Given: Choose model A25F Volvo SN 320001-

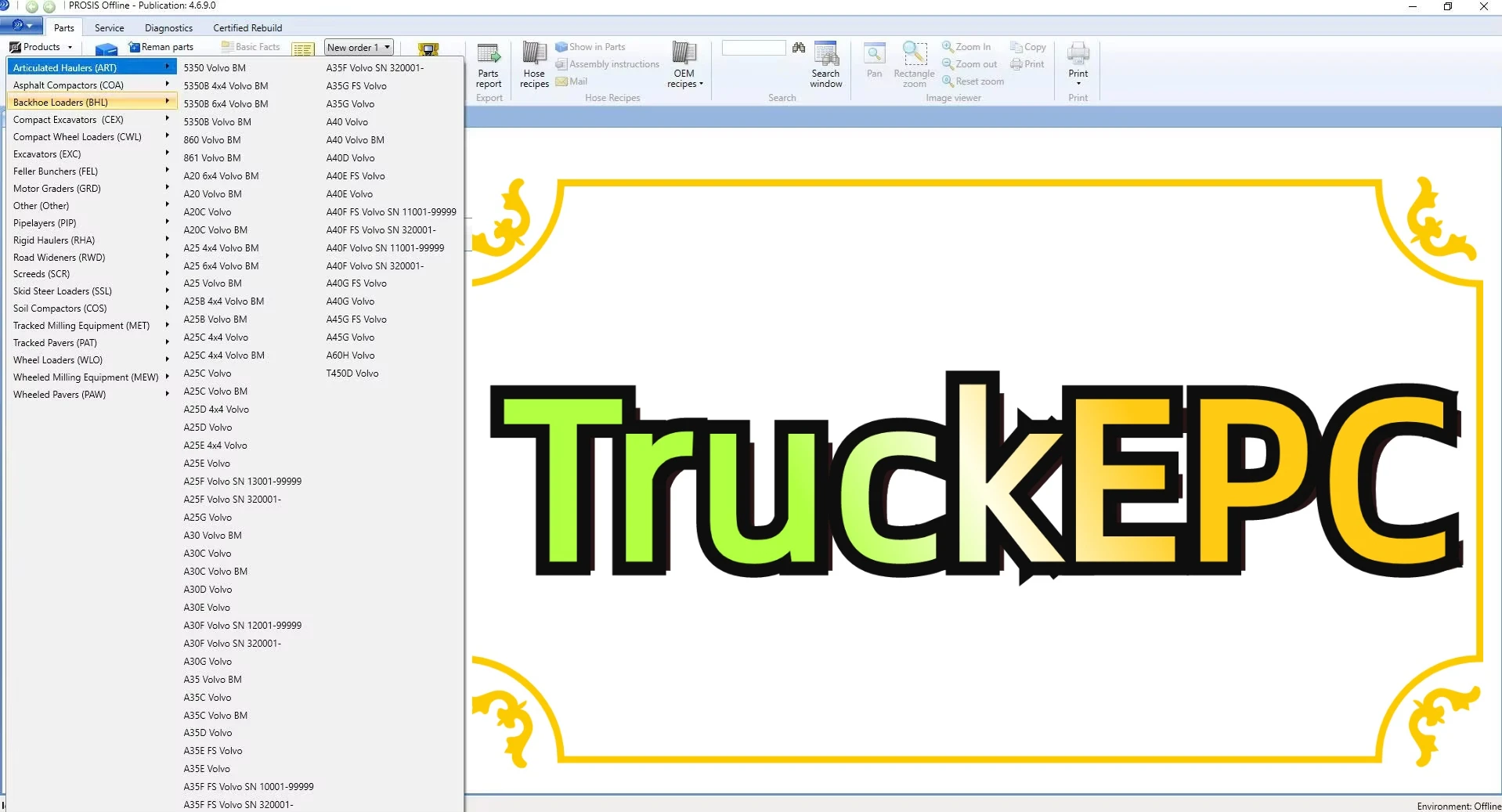Looking at the screenshot, I should (232, 499).
